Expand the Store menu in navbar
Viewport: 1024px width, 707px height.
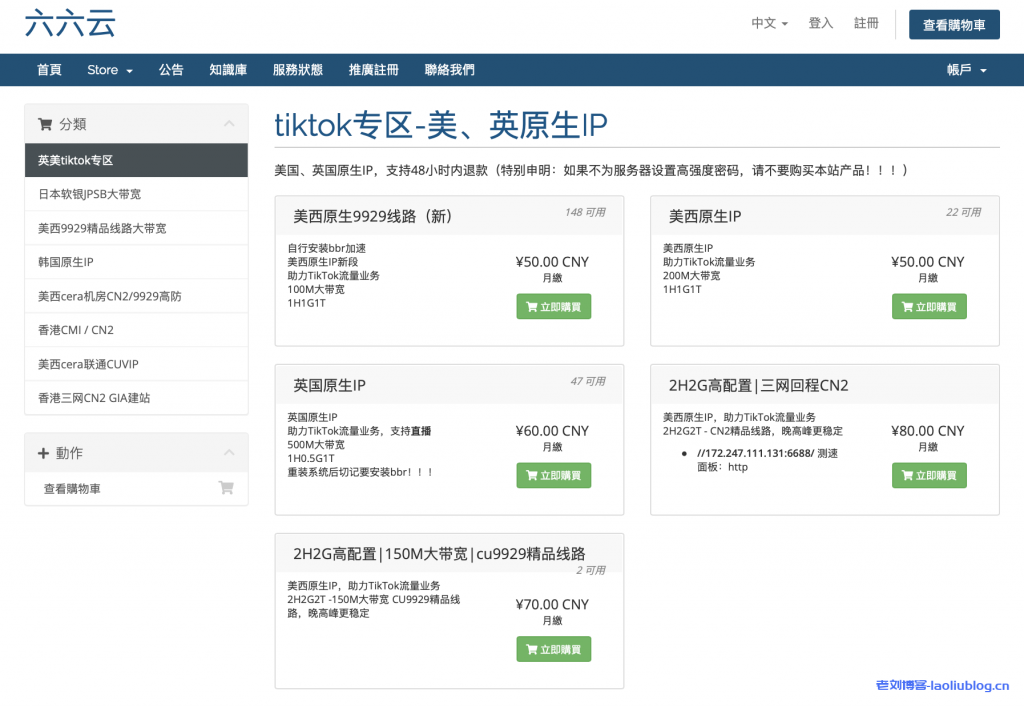tap(109, 70)
